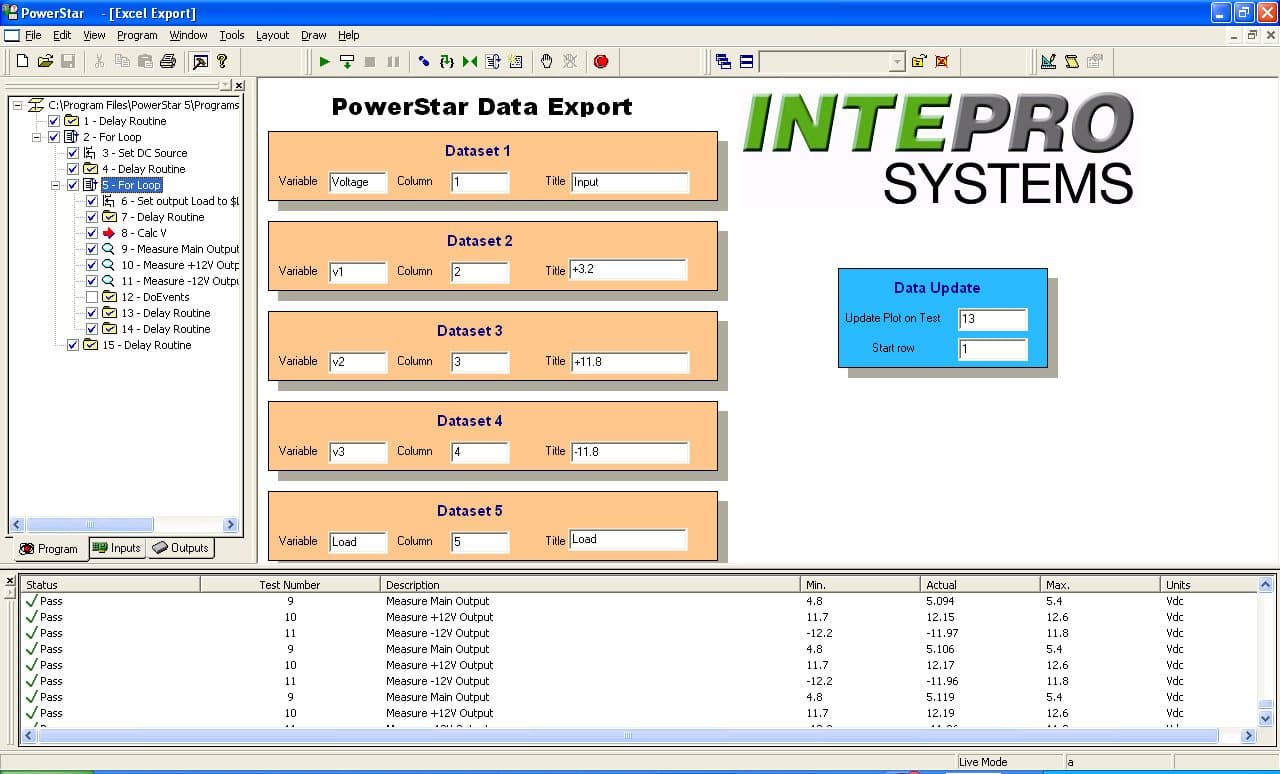Open a file with the yellow folder icon
Image resolution: width=1280 pixels, height=774 pixels.
pos(45,61)
